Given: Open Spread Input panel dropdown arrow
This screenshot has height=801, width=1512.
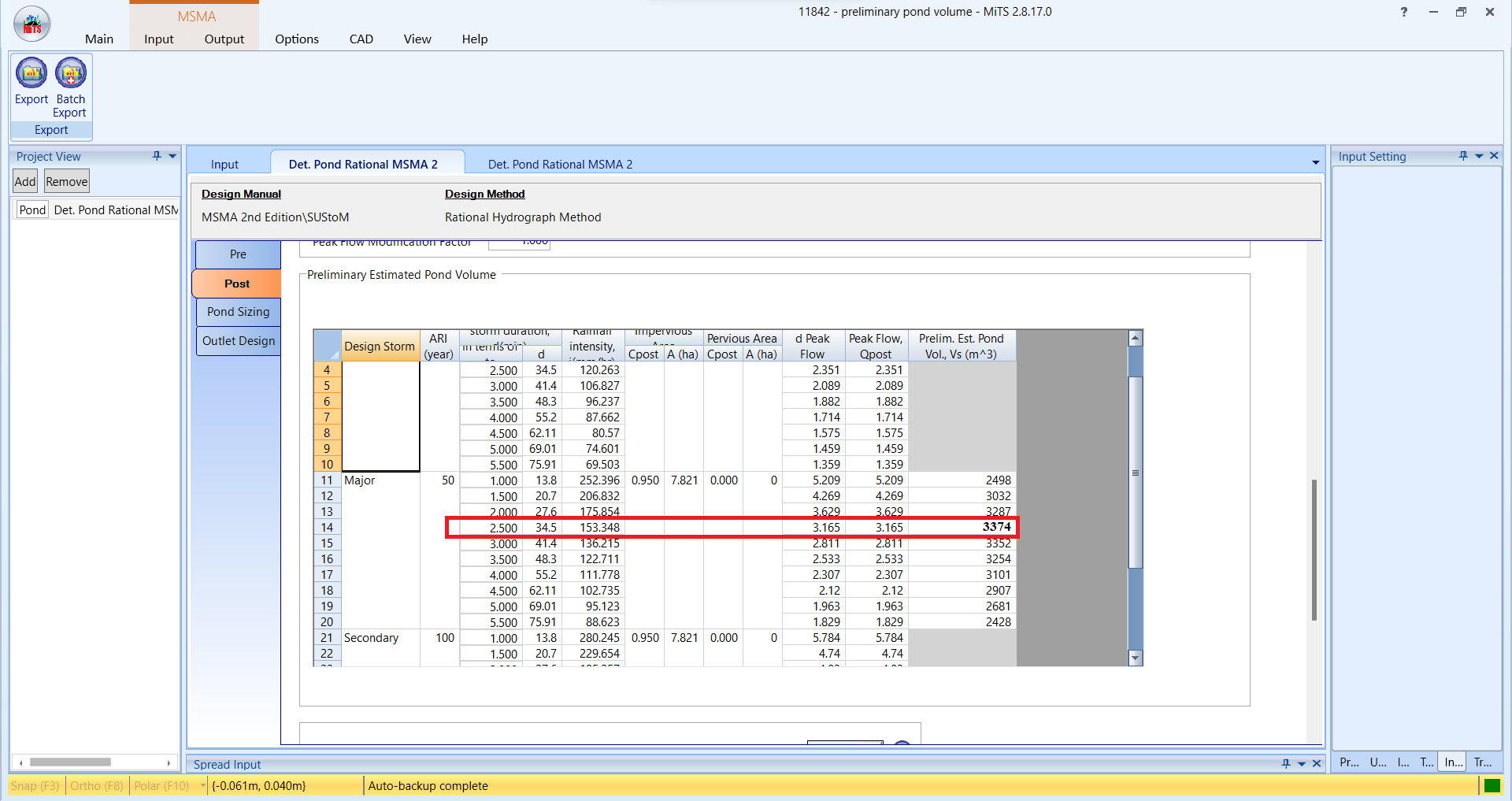Looking at the screenshot, I should [x=1302, y=764].
